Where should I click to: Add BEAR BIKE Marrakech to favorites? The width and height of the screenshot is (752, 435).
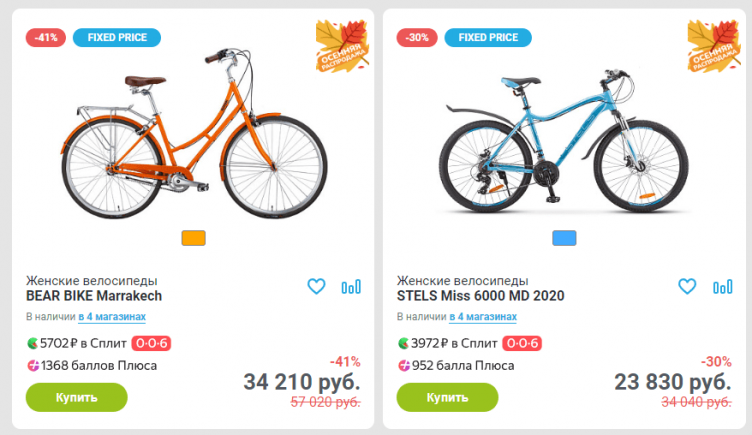pyautogui.click(x=316, y=287)
